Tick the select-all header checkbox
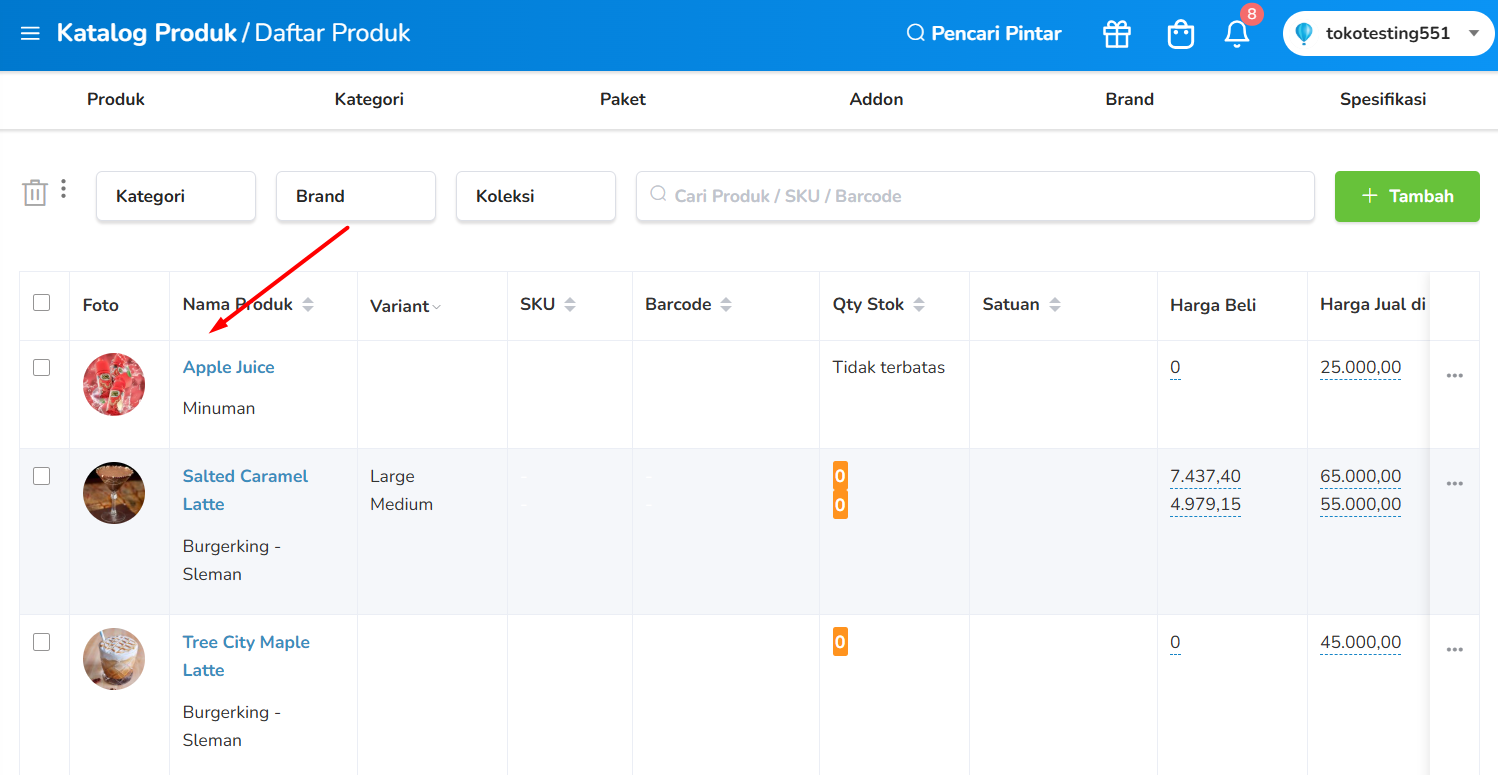Image resolution: width=1498 pixels, height=775 pixels. [x=41, y=302]
